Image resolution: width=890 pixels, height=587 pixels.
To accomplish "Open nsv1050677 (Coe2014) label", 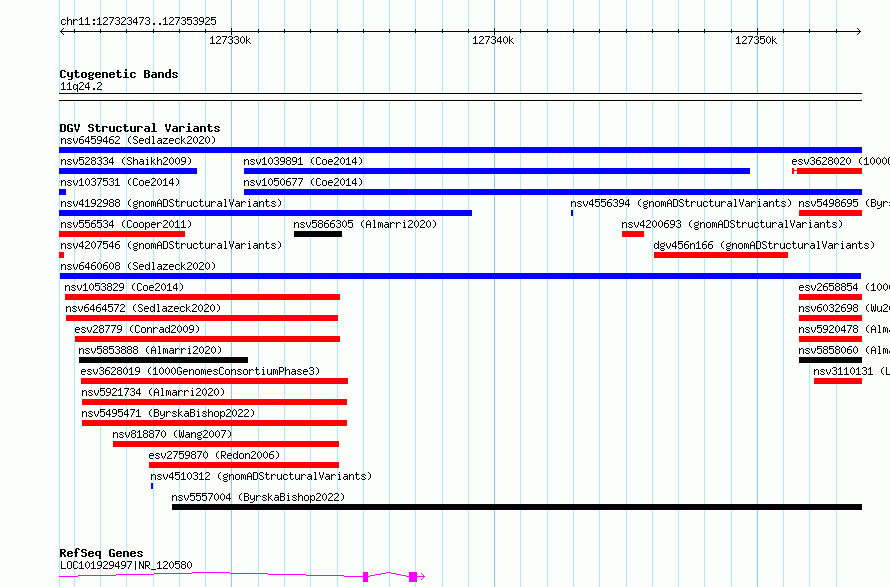I will (x=303, y=182).
